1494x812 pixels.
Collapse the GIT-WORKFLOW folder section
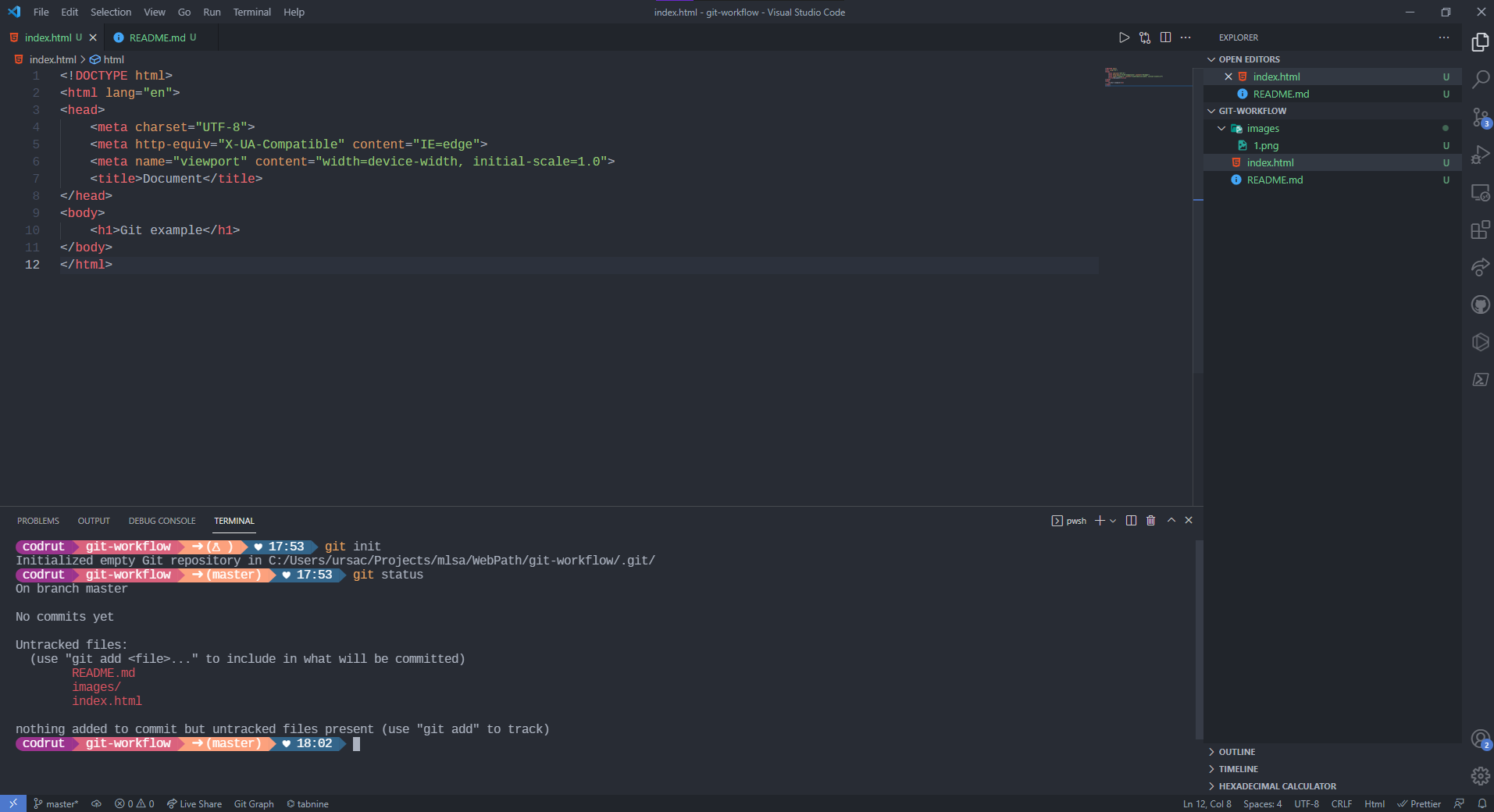coord(1252,111)
